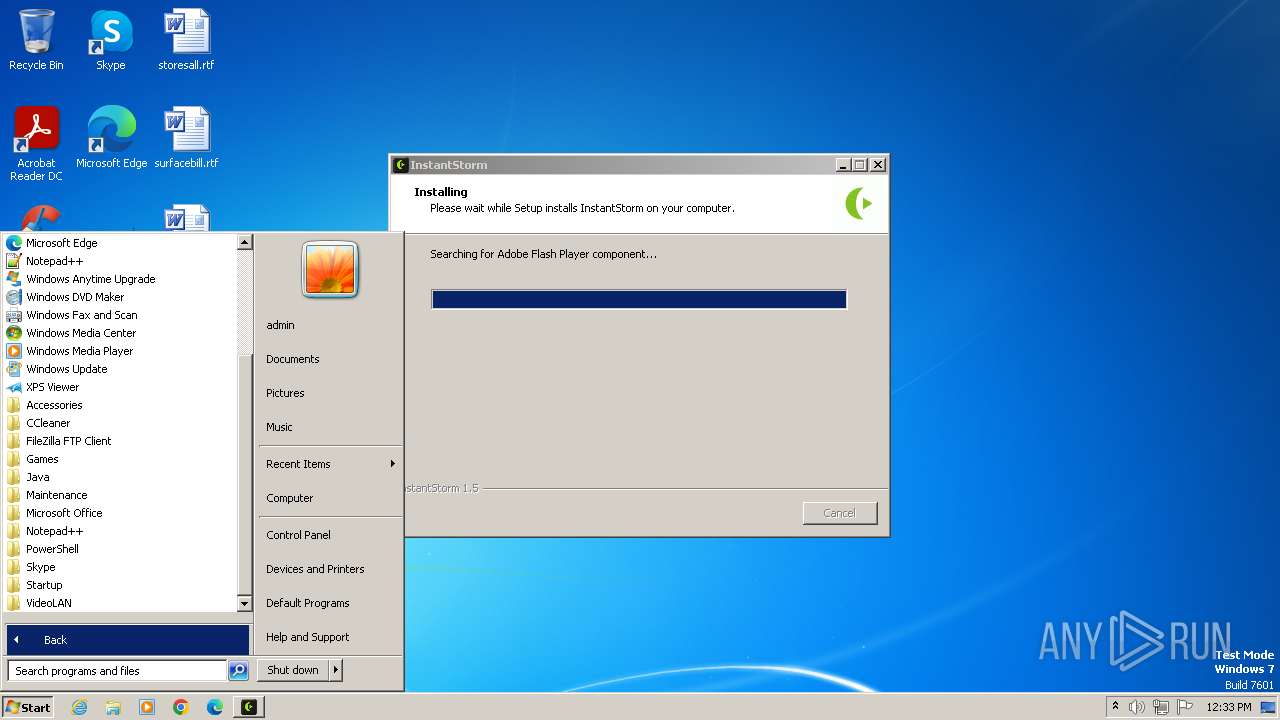Click the Start button
The width and height of the screenshot is (1280, 720).
[x=28, y=707]
